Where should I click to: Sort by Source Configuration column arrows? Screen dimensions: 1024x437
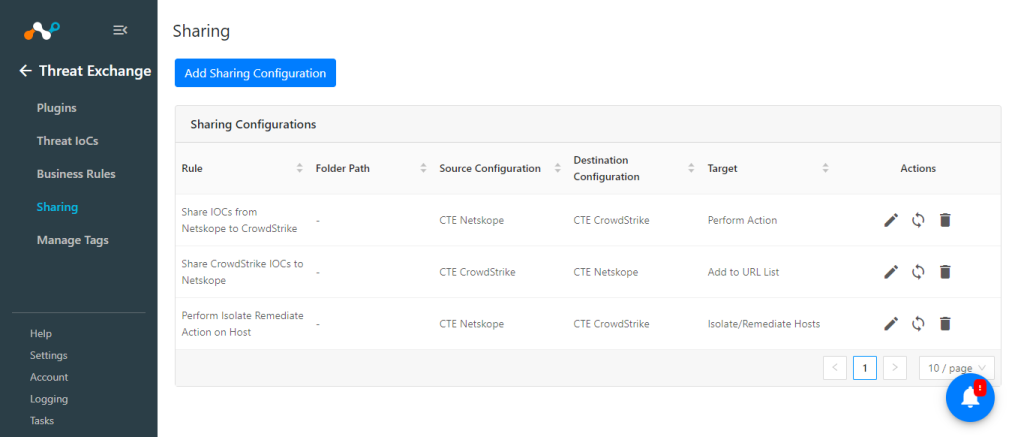click(x=558, y=169)
